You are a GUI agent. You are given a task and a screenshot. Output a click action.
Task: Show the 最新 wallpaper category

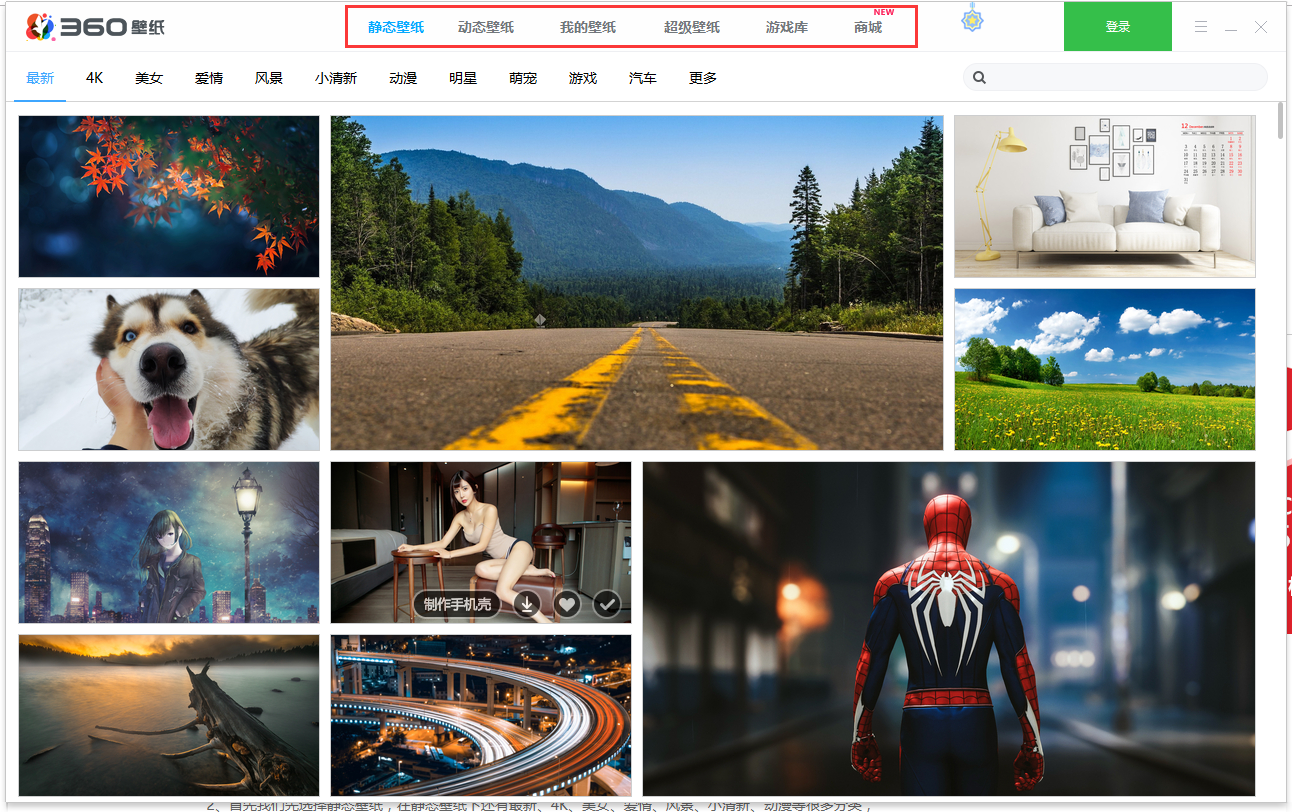tap(40, 78)
